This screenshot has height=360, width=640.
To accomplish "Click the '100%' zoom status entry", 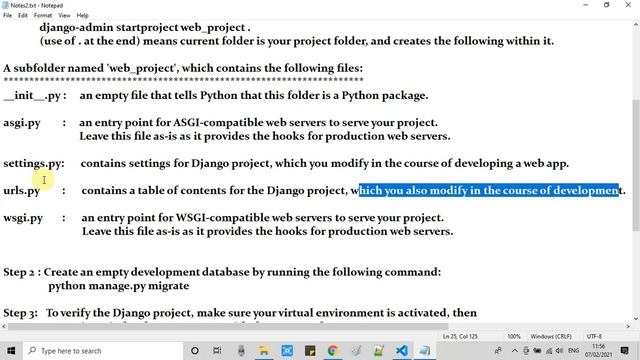I will click(x=514, y=337).
